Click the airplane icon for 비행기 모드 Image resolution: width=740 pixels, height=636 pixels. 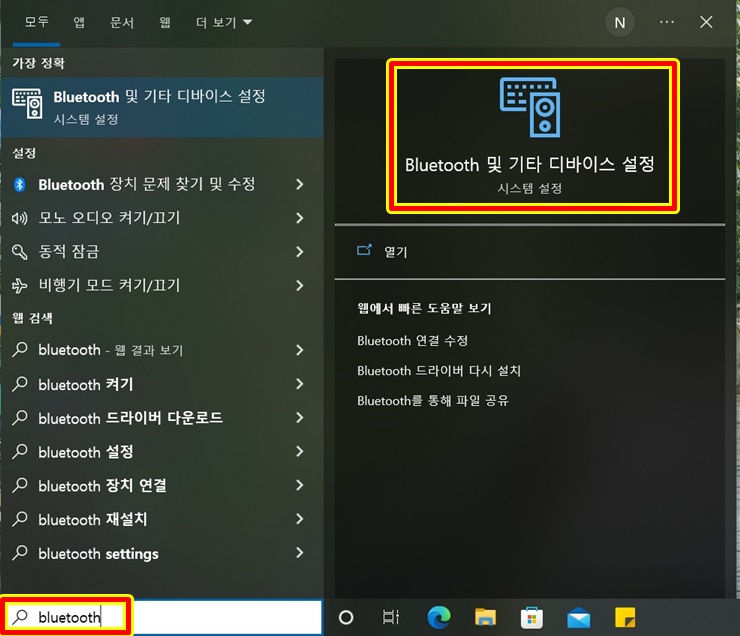pyautogui.click(x=19, y=285)
